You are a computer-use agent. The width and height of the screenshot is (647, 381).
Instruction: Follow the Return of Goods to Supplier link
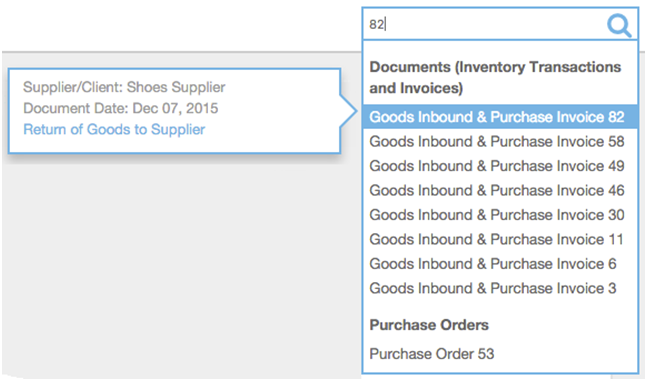pos(114,129)
